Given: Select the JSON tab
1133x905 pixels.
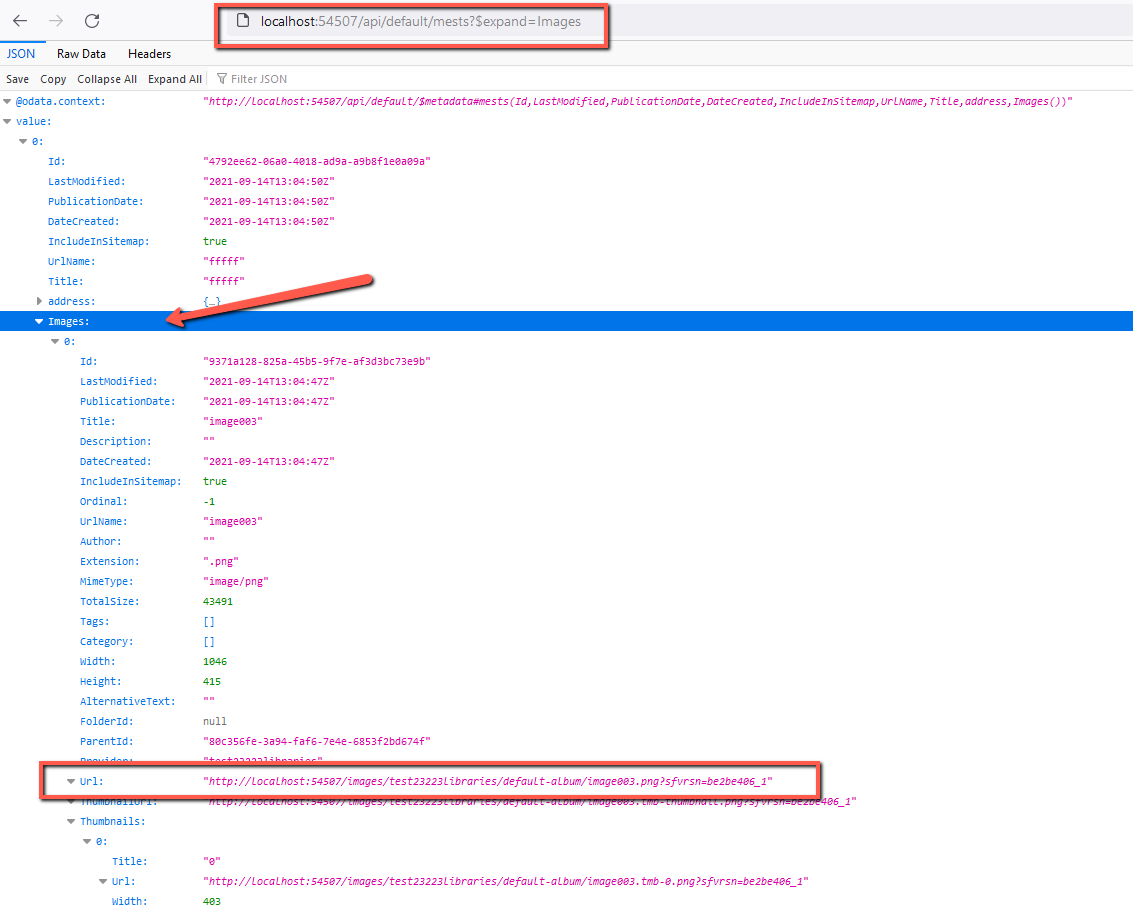Looking at the screenshot, I should [21, 53].
